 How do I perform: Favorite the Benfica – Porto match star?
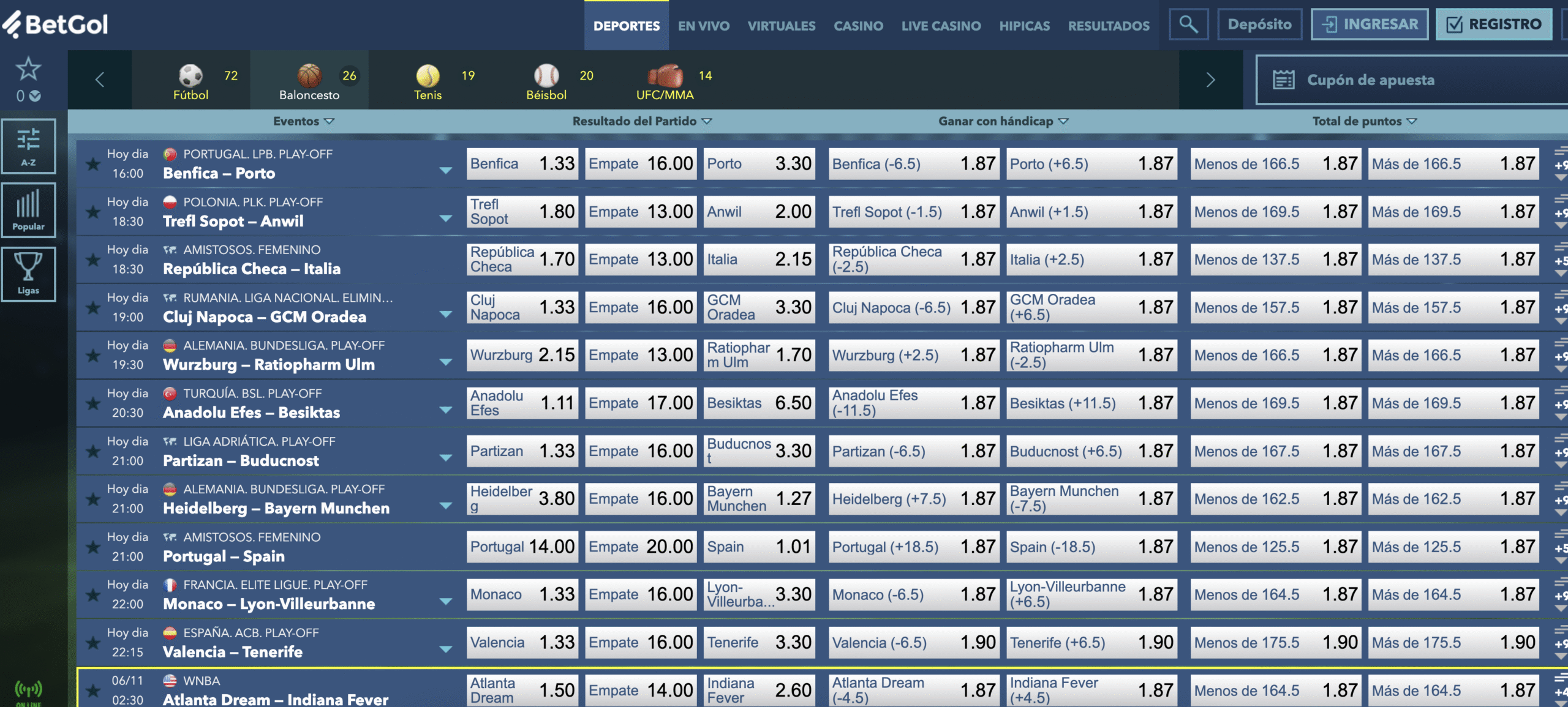tap(93, 164)
